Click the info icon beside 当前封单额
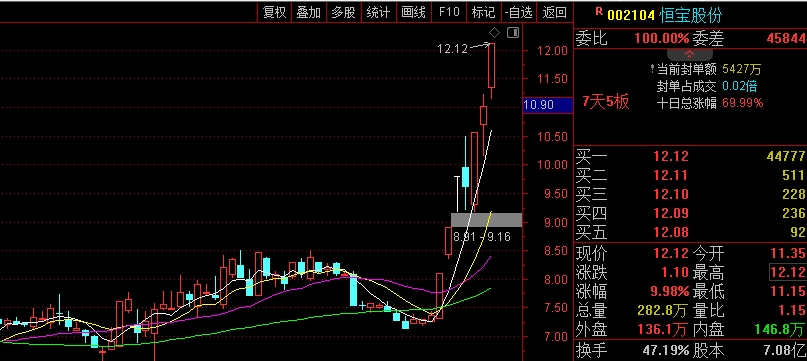The height and width of the screenshot is (361, 807). (652, 68)
